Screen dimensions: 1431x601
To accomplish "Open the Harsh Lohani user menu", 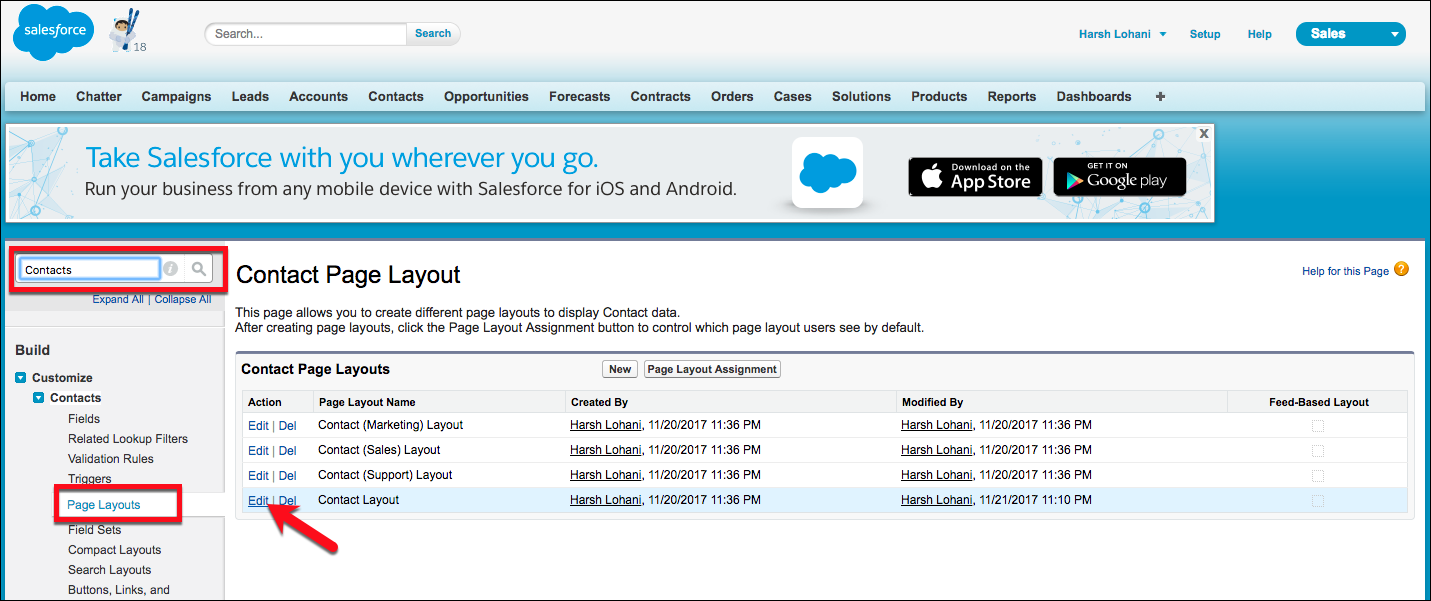I will tap(1122, 34).
